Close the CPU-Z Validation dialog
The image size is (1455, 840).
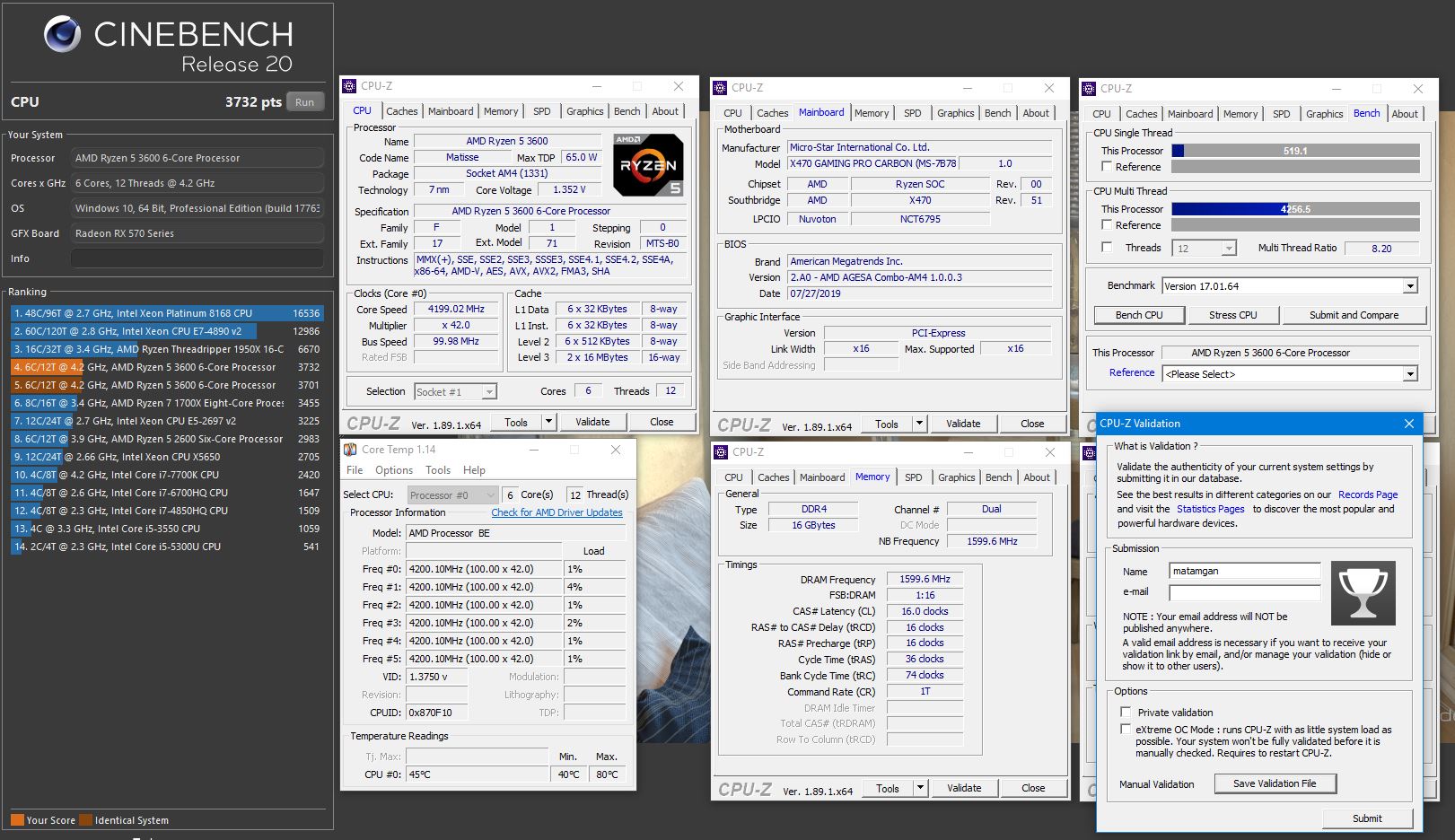coord(1408,424)
